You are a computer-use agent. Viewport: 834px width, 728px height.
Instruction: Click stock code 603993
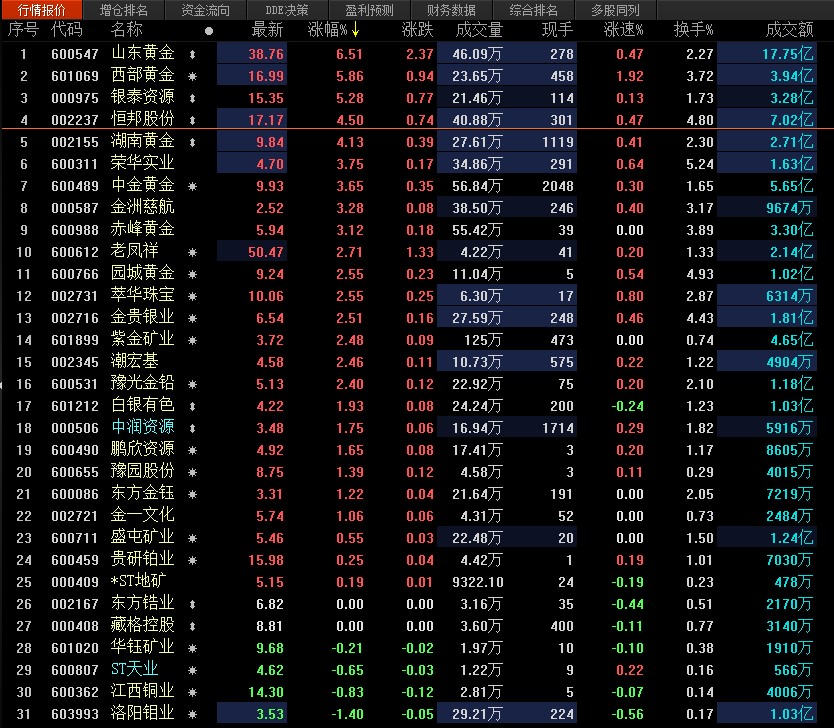coord(75,715)
